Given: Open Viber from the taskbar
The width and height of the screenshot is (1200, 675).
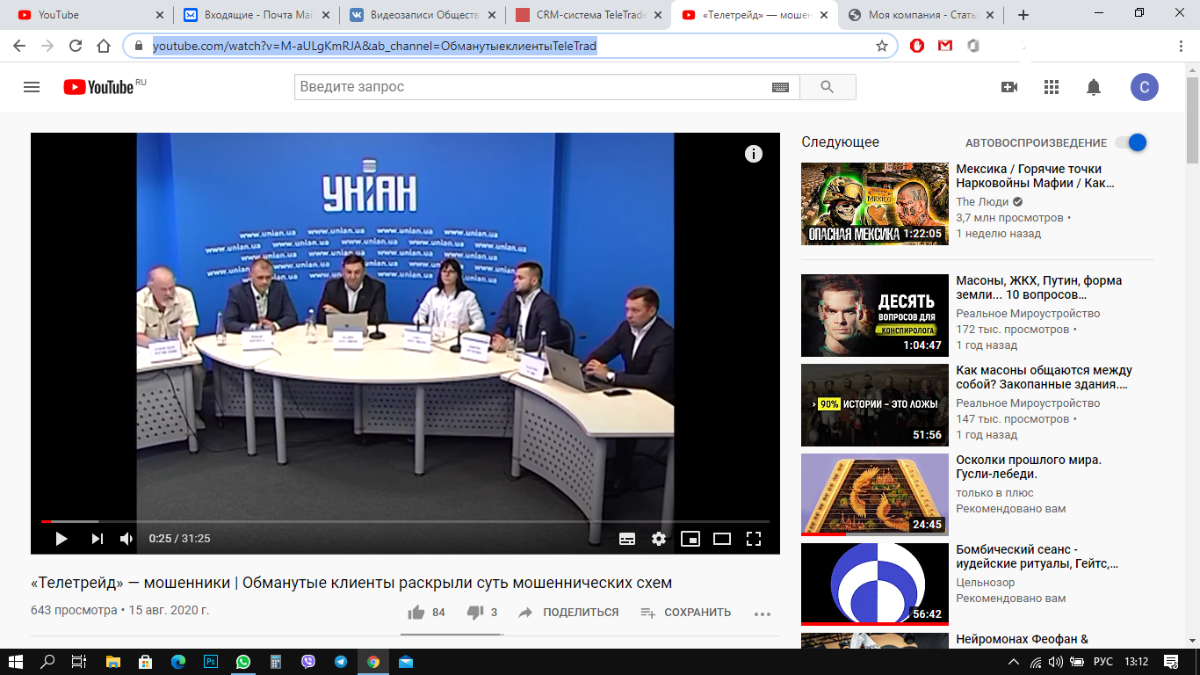Looking at the screenshot, I should point(308,662).
